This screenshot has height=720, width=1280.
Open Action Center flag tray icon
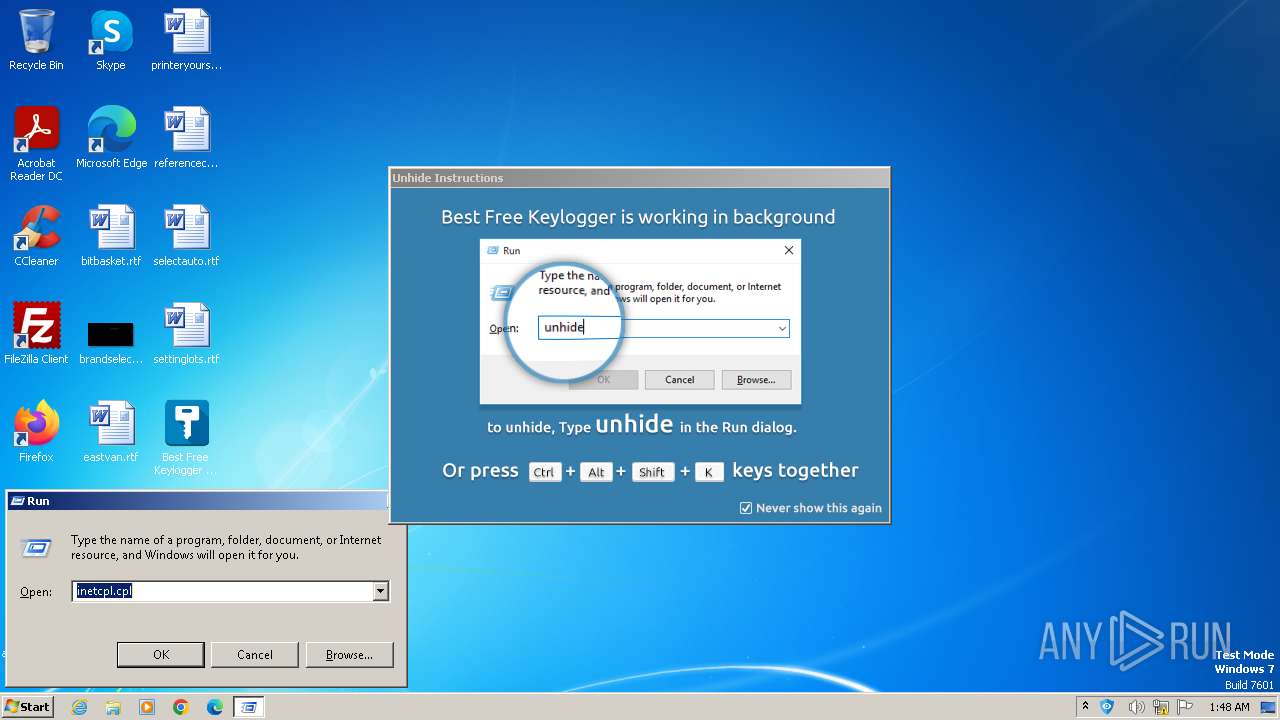[1185, 707]
